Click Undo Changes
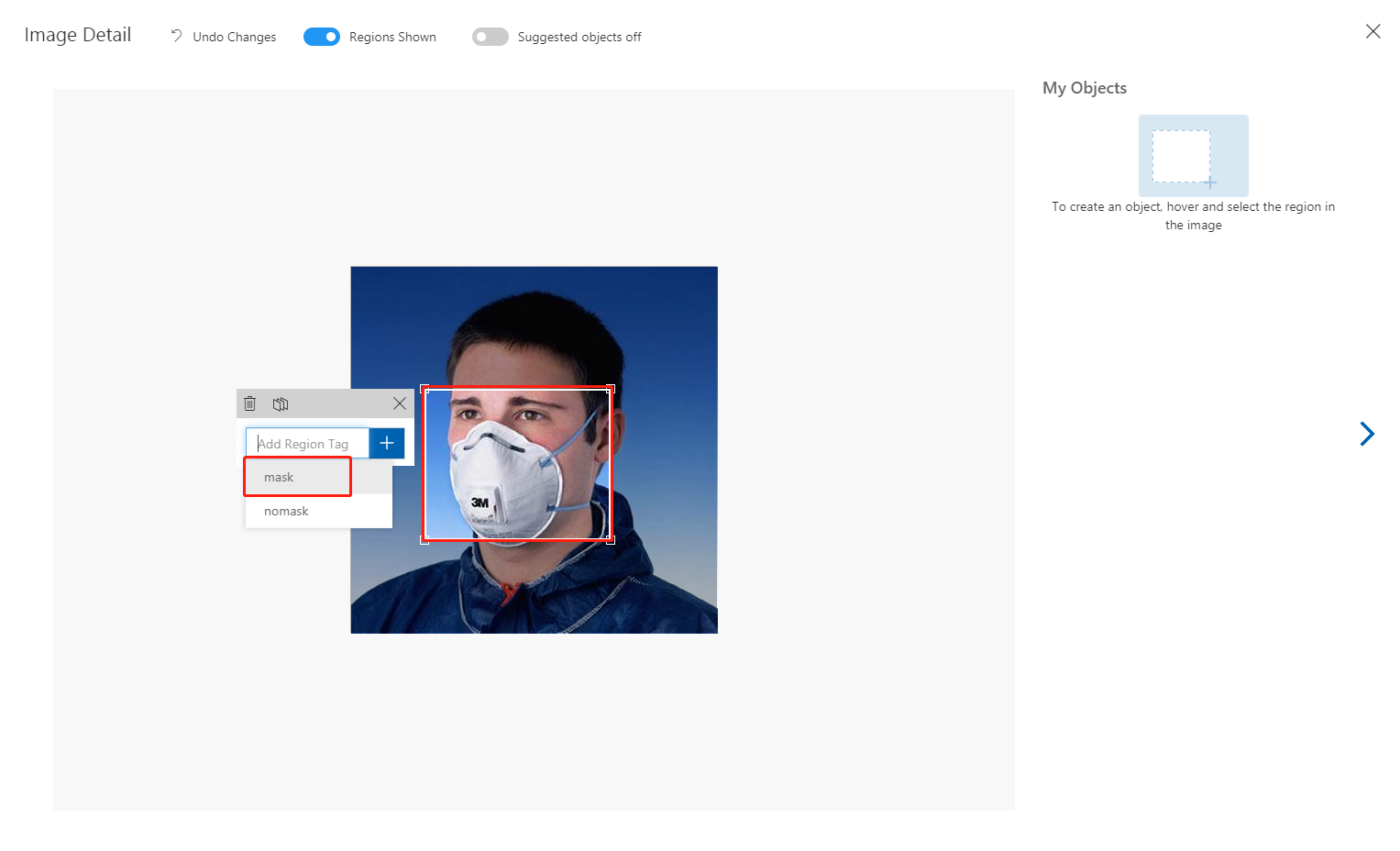Image resolution: width=1400 pixels, height=851 pixels. tap(224, 37)
